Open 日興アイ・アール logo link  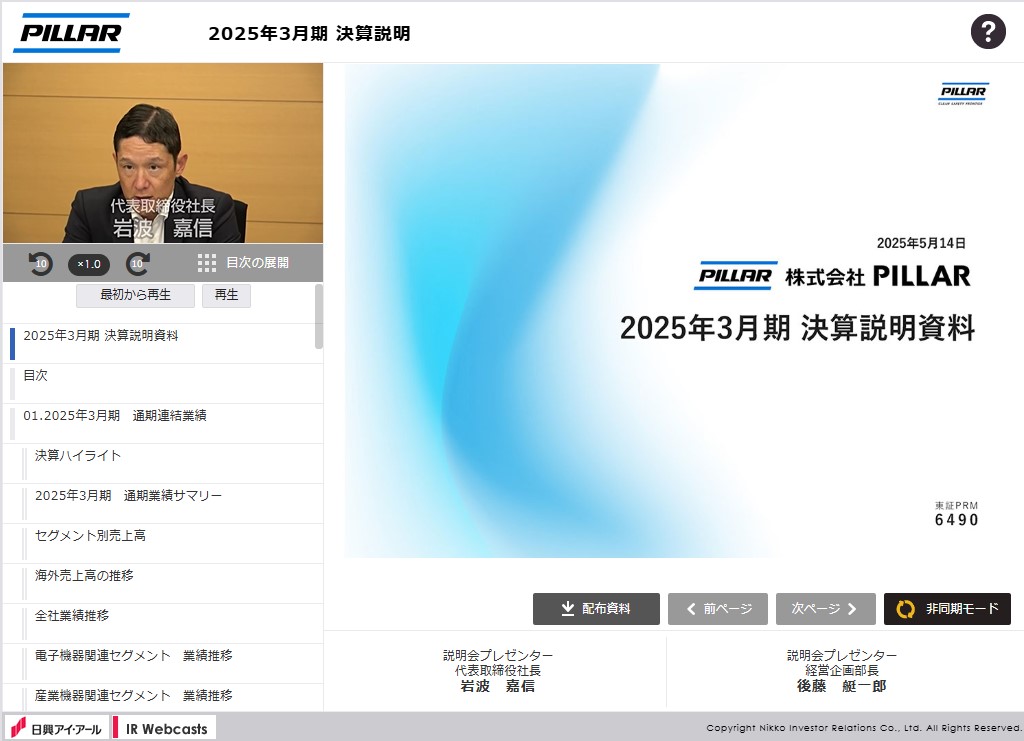(56, 728)
